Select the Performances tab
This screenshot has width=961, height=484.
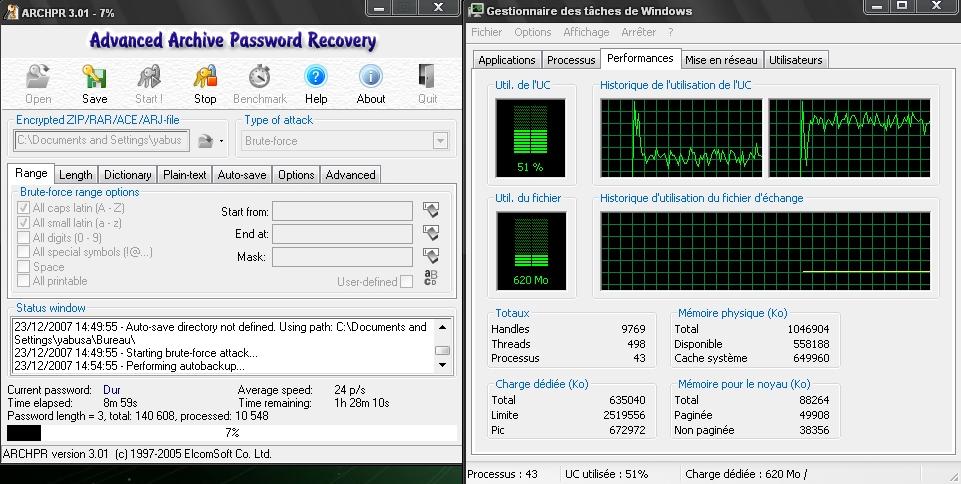[x=640, y=58]
